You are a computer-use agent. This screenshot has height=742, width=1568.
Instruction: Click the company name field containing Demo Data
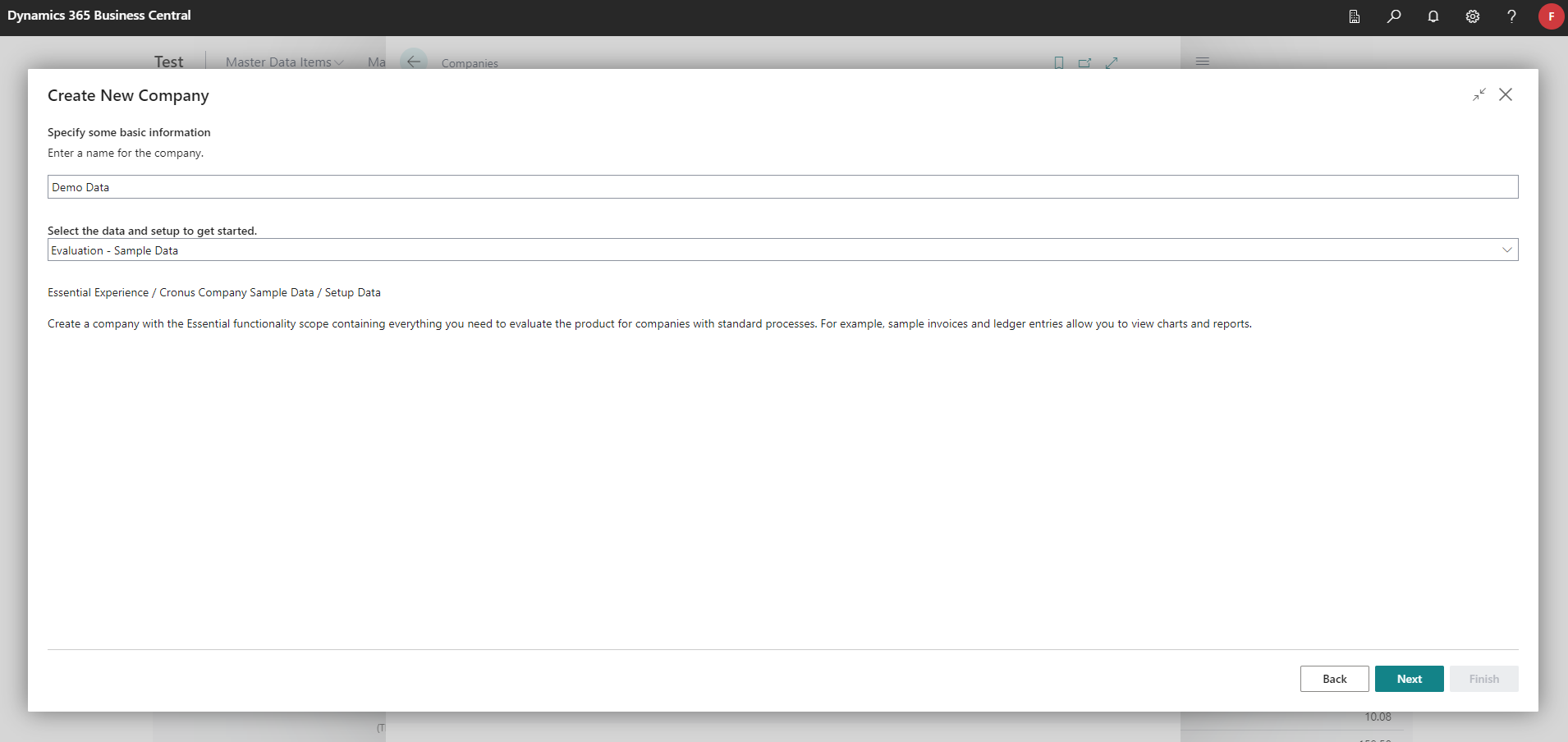pyautogui.click(x=782, y=187)
